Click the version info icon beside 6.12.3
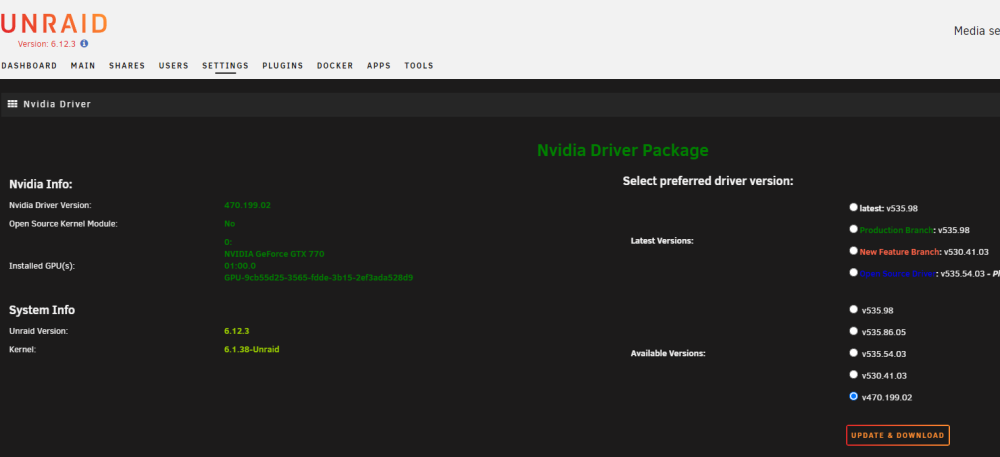This screenshot has height=457, width=1000. point(84,44)
